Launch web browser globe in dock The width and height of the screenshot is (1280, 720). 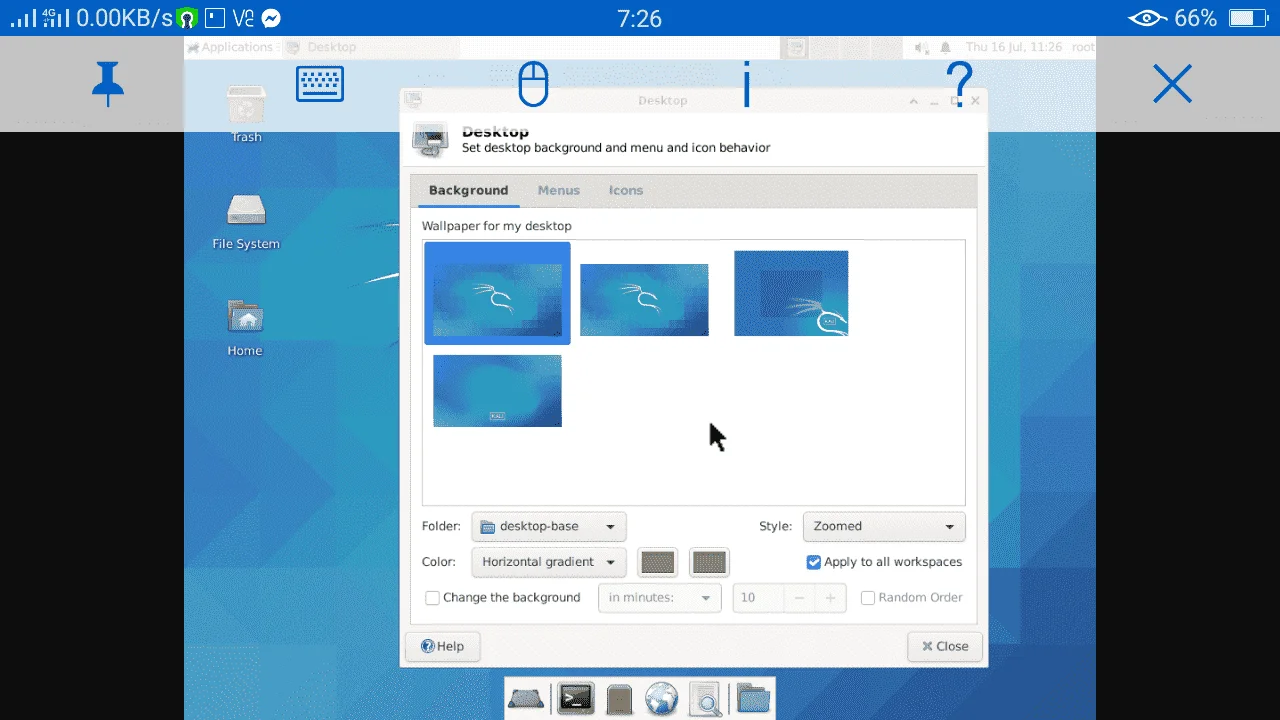(x=661, y=699)
